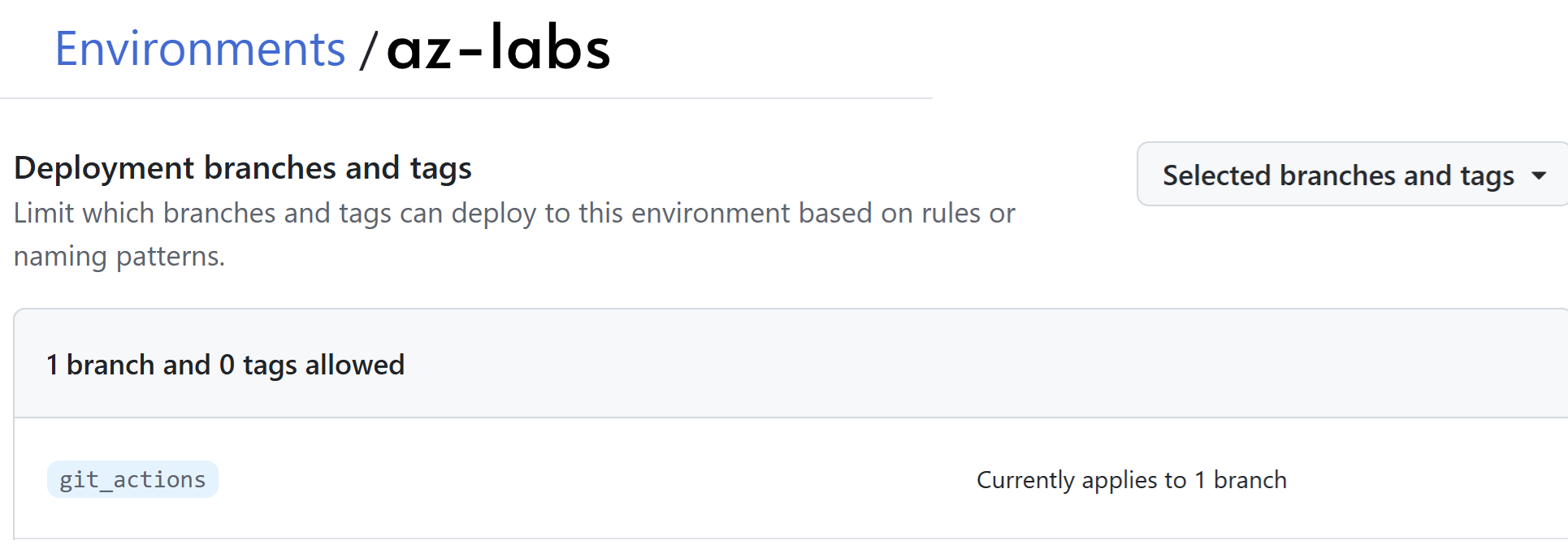Click the az-labs environment title

coord(498,47)
